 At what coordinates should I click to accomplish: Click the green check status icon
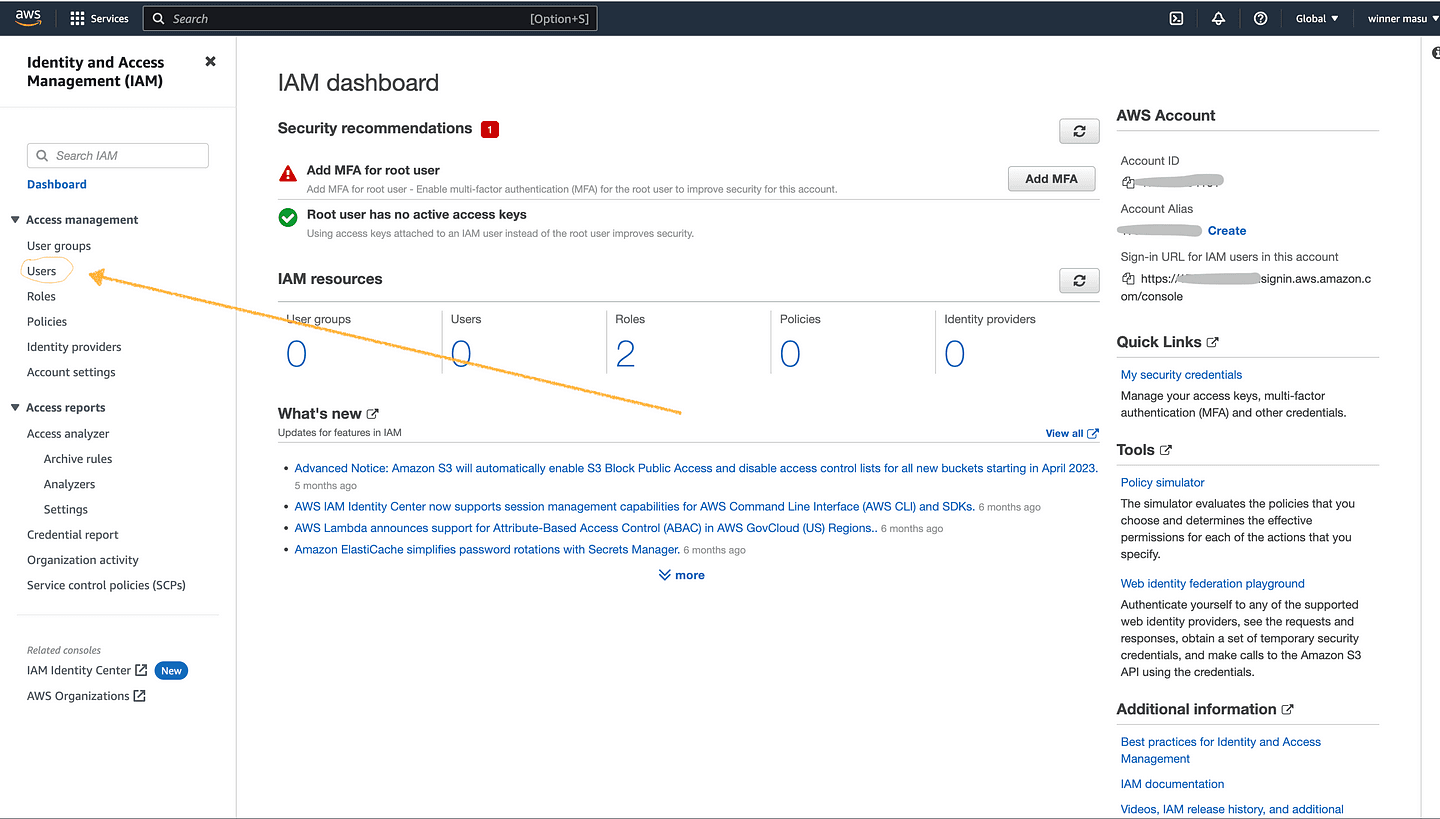coord(288,217)
